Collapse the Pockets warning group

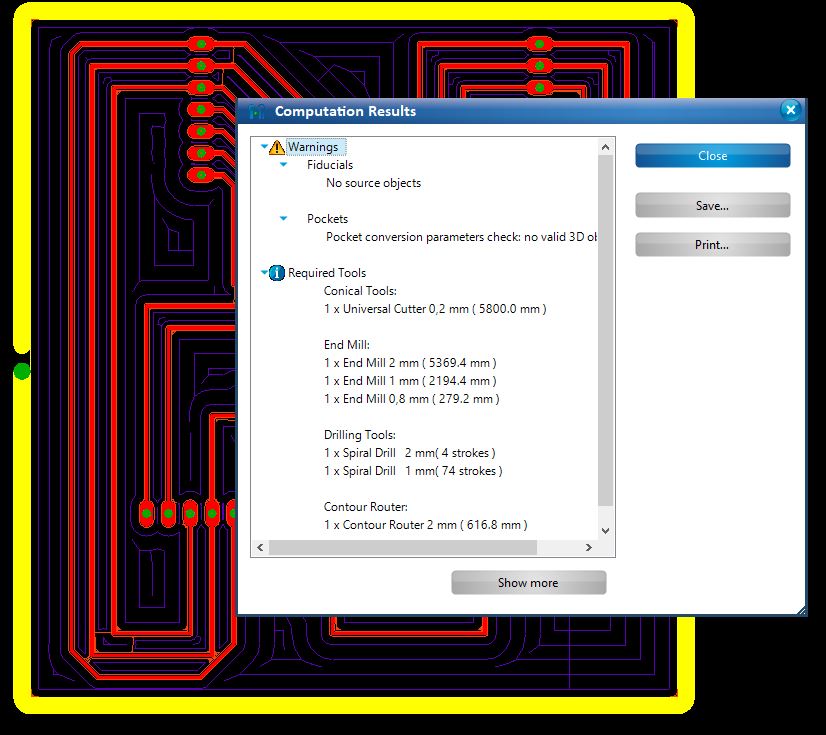(x=283, y=218)
